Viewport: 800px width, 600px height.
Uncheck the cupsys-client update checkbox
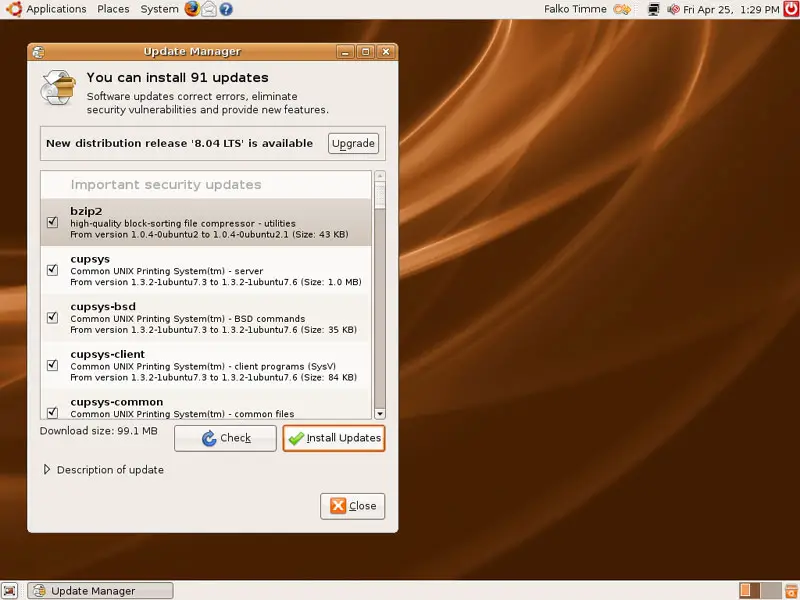(52, 365)
